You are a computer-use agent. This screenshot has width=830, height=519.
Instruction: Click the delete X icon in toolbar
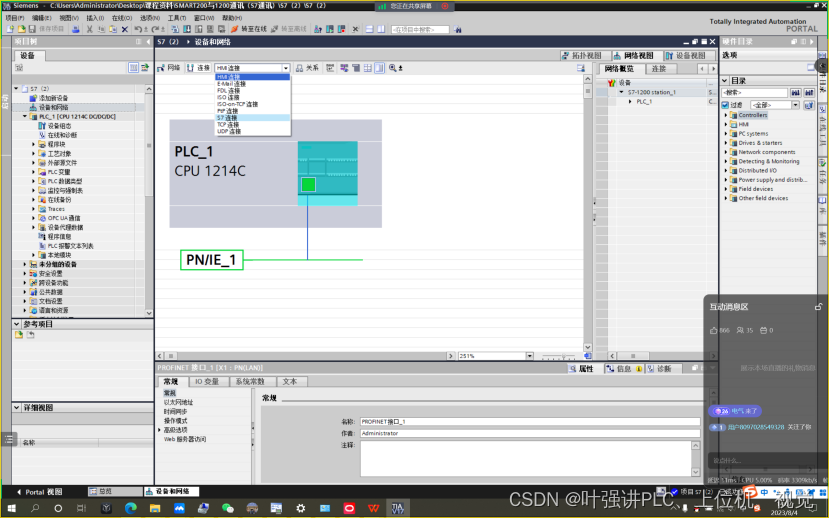click(x=125, y=29)
